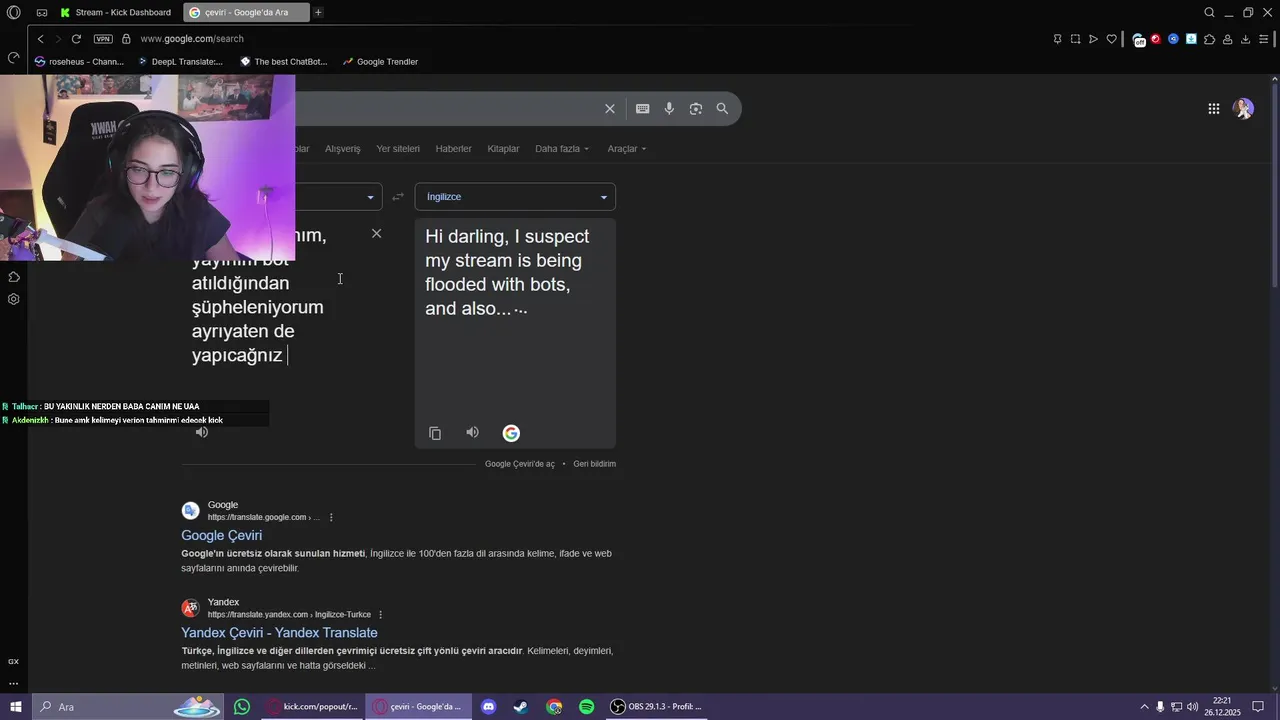Open Spotify from taskbar
1280x720 pixels.
pyautogui.click(x=587, y=707)
